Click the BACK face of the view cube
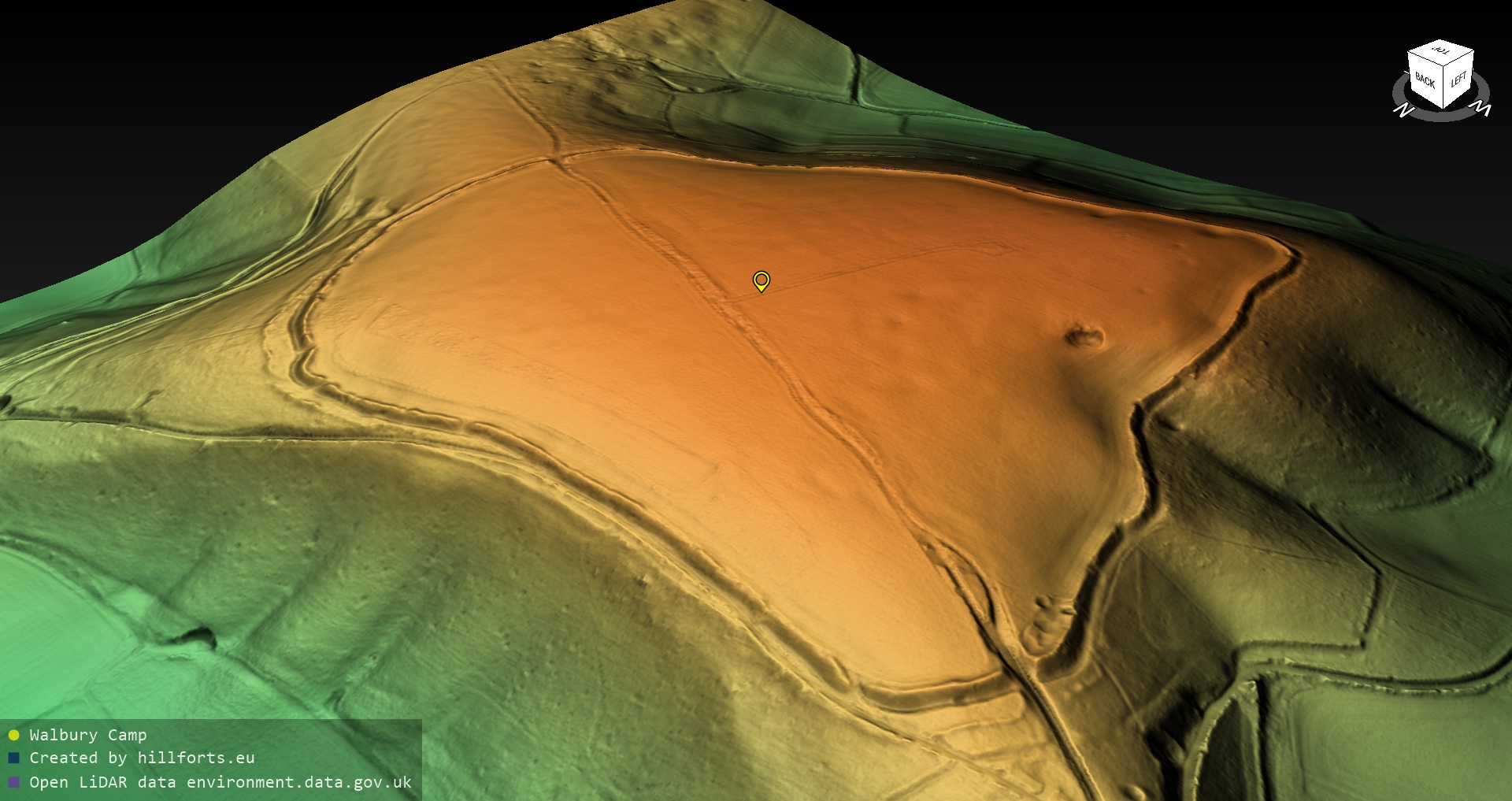This screenshot has width=1512, height=801. [x=1425, y=80]
